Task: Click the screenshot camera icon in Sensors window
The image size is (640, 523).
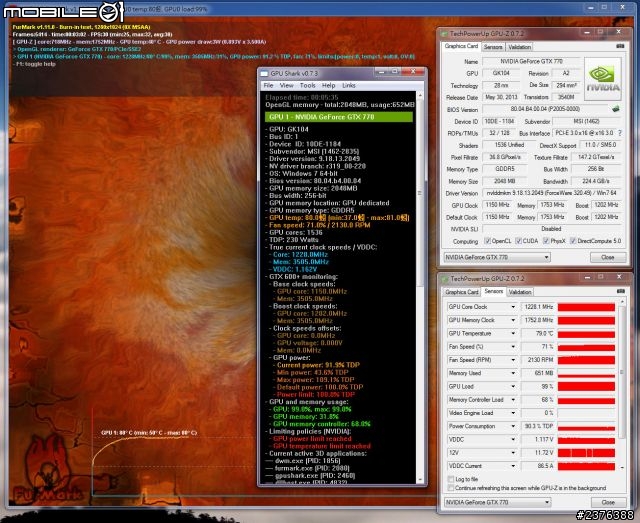Action: click(x=621, y=291)
